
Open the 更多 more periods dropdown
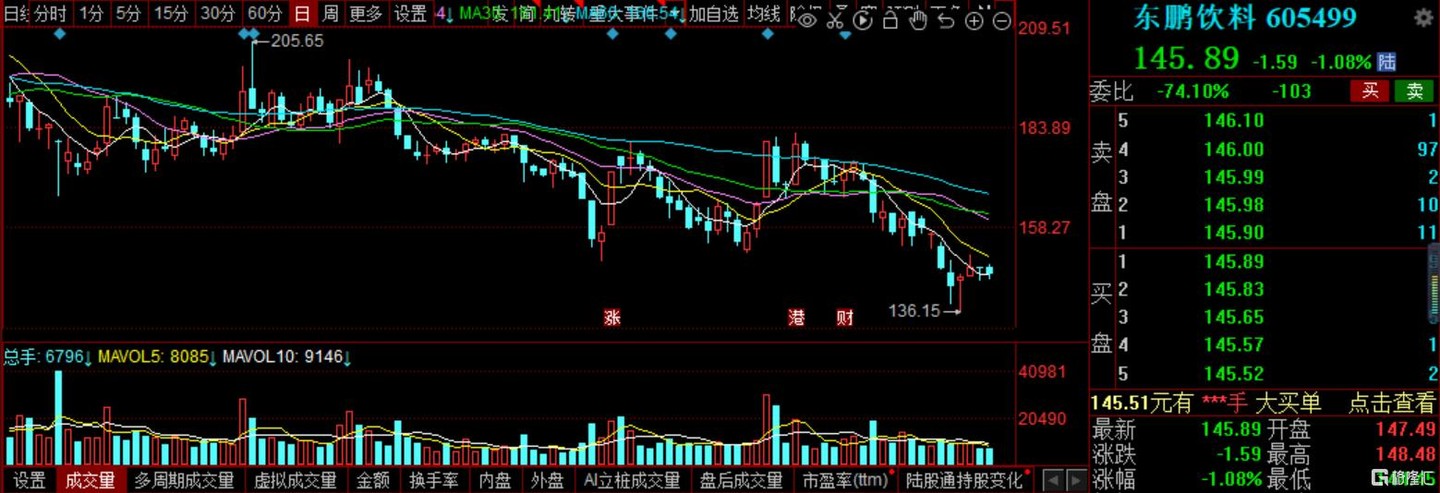coord(366,13)
